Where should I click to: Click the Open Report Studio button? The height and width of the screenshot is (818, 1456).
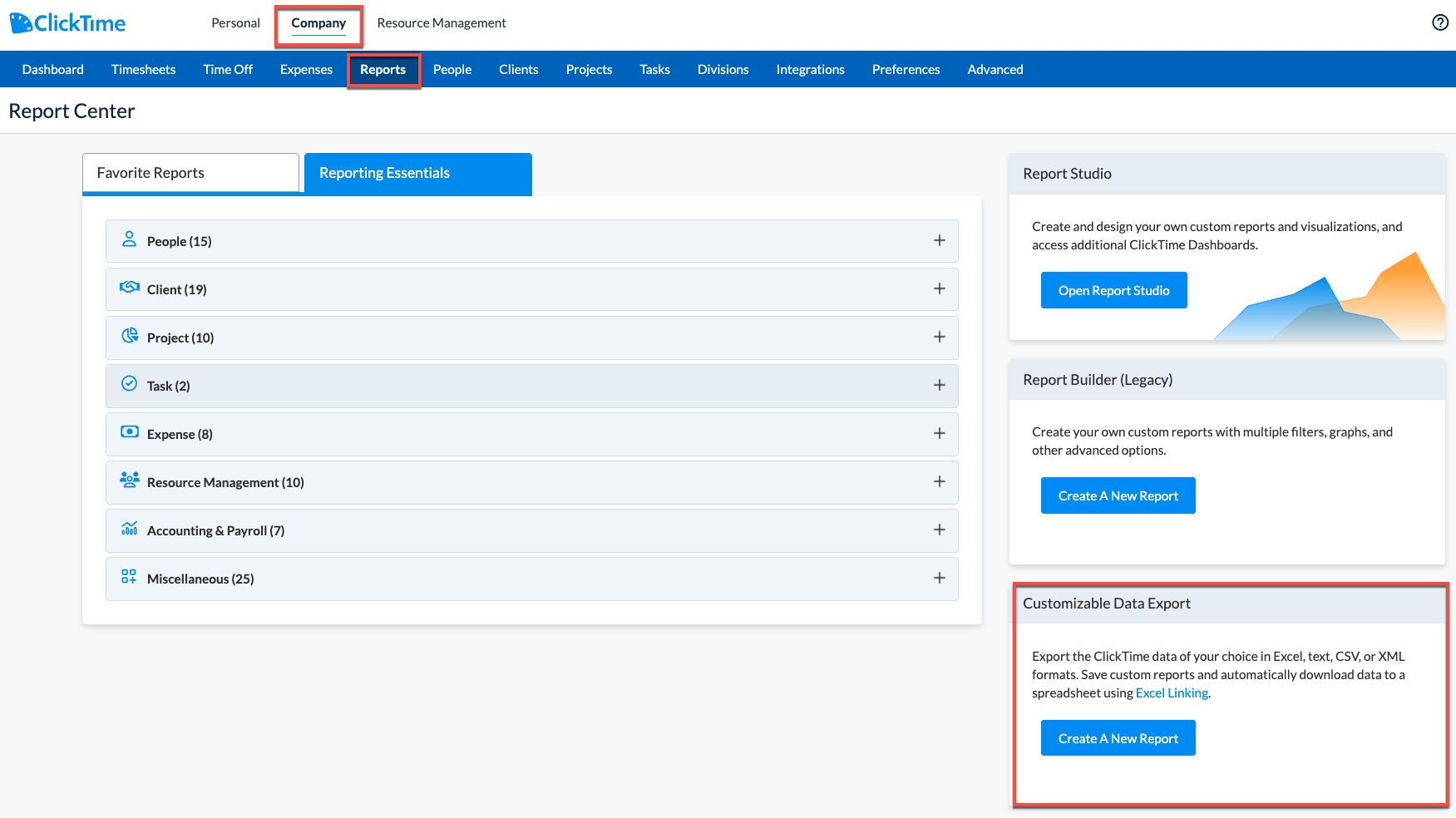(1114, 290)
